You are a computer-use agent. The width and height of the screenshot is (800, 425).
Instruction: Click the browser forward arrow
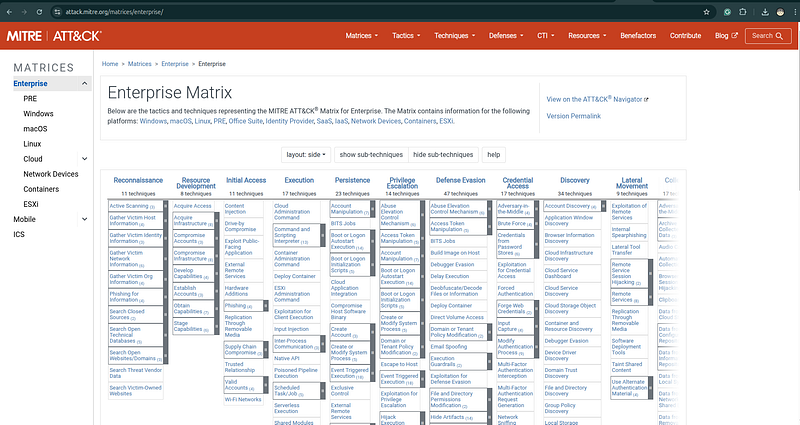tap(24, 12)
